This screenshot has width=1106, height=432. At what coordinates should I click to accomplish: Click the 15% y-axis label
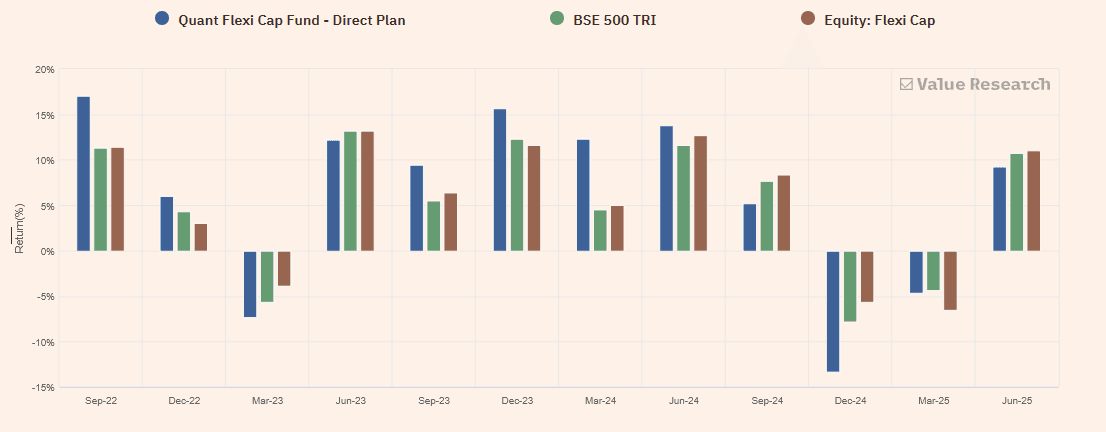click(45, 115)
